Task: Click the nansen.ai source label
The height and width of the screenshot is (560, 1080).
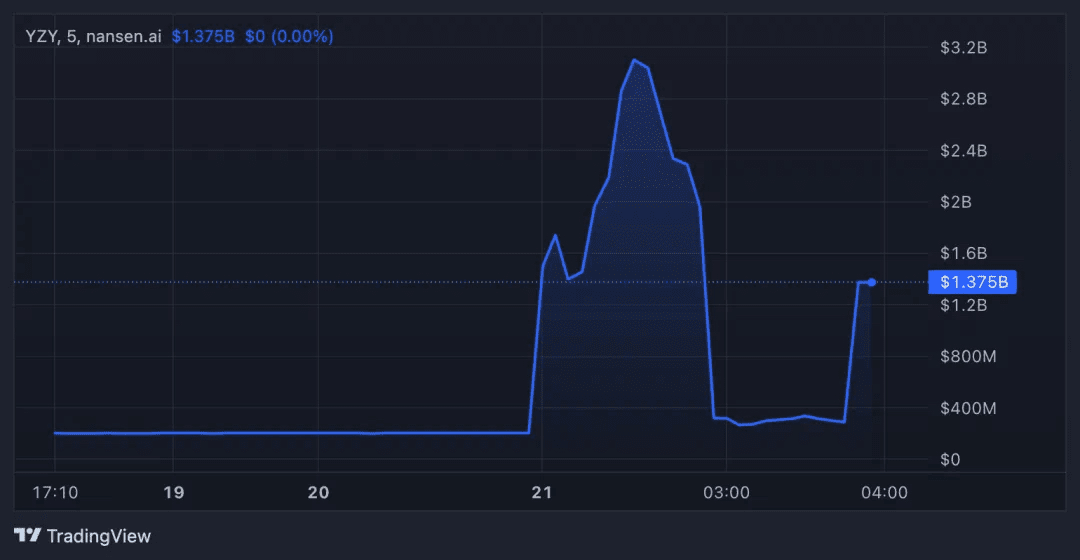Action: [x=123, y=36]
